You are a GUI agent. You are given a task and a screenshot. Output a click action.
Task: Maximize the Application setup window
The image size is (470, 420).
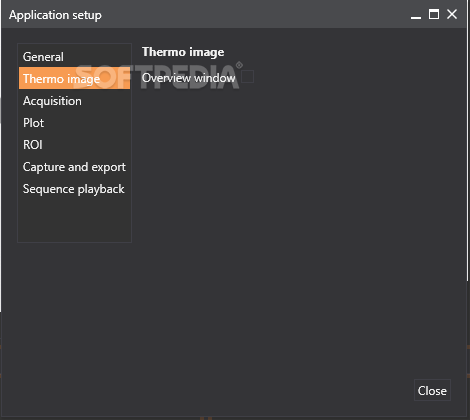point(434,14)
